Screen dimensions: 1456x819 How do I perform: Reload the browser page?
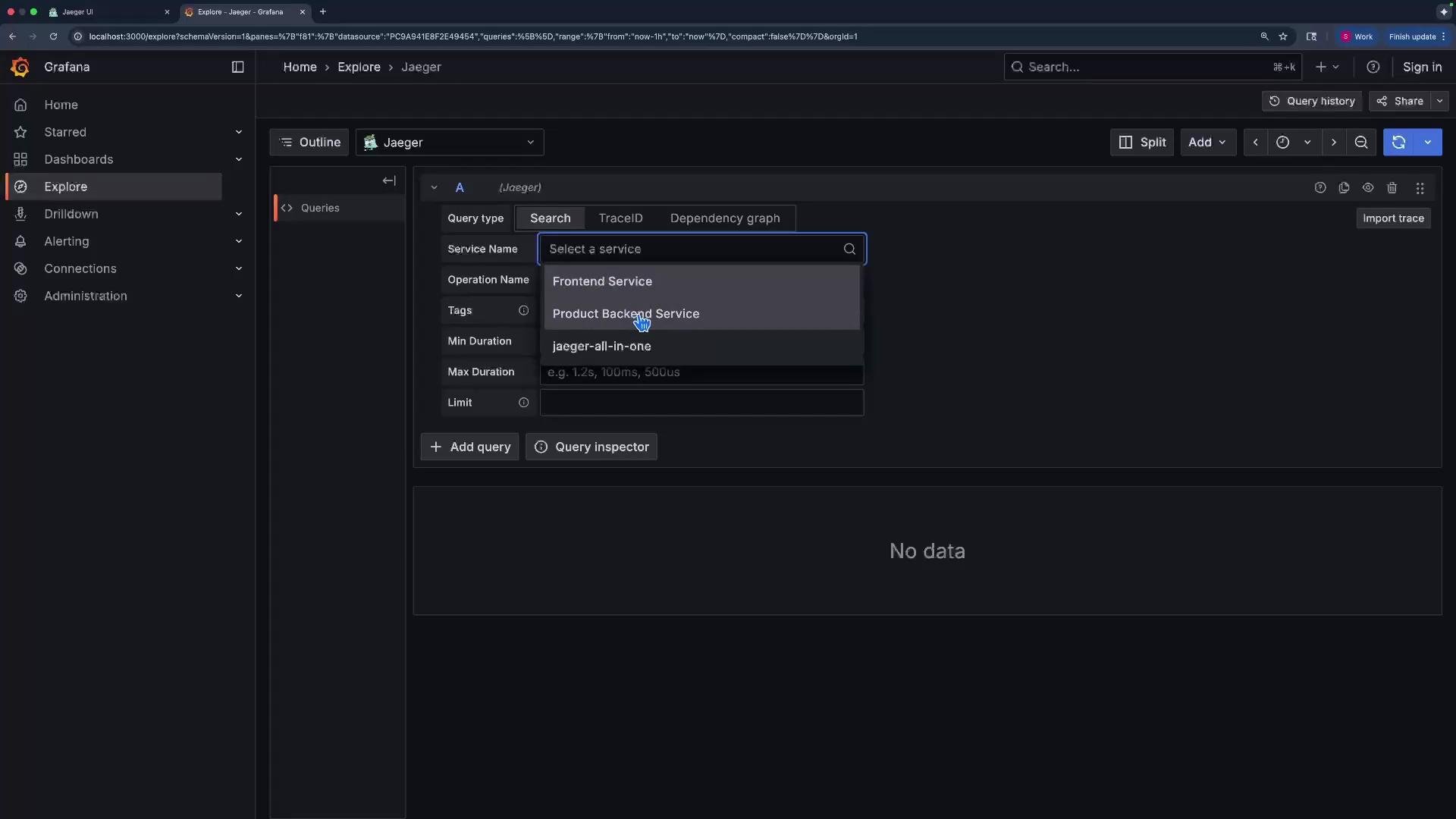tap(53, 36)
